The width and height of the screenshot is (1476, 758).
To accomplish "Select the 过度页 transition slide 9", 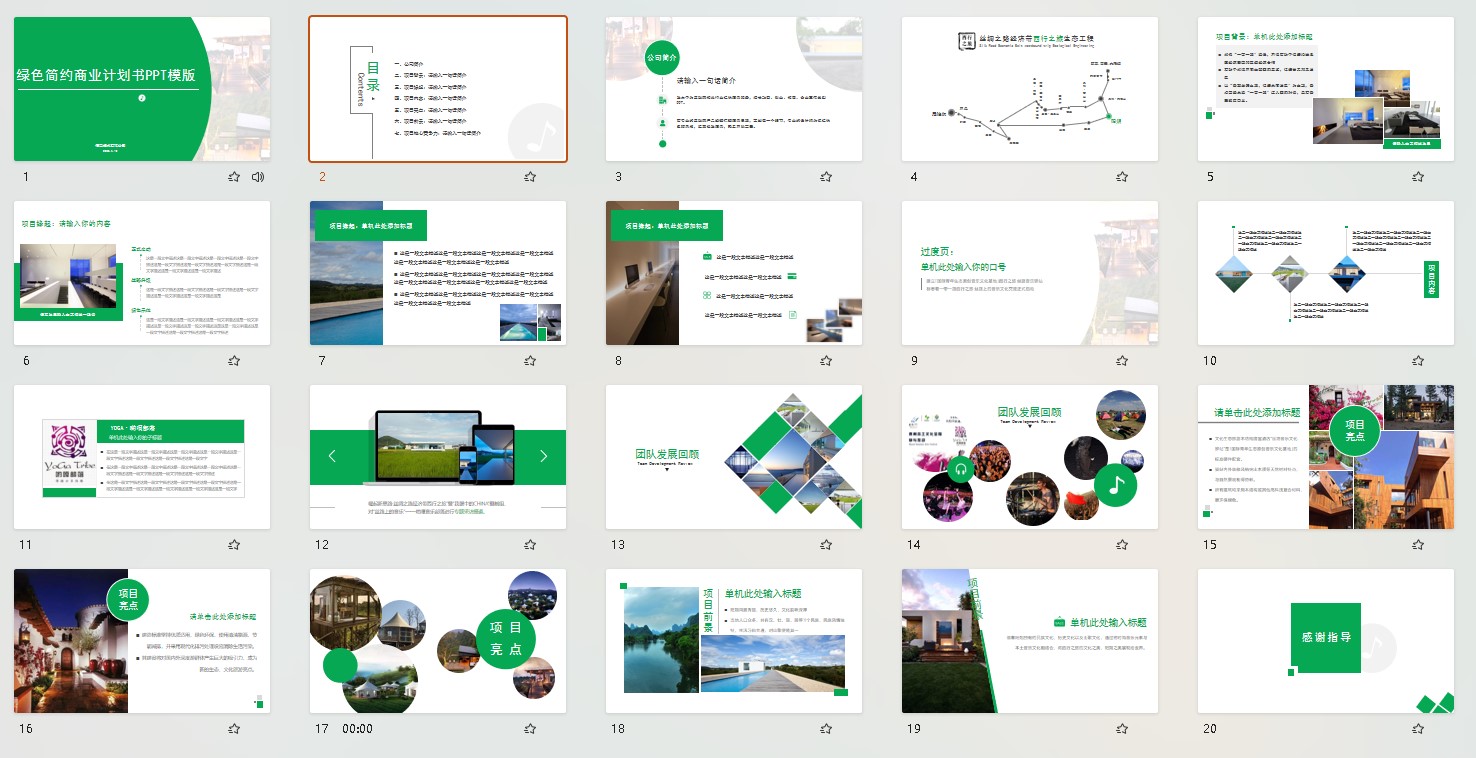I will (1030, 273).
